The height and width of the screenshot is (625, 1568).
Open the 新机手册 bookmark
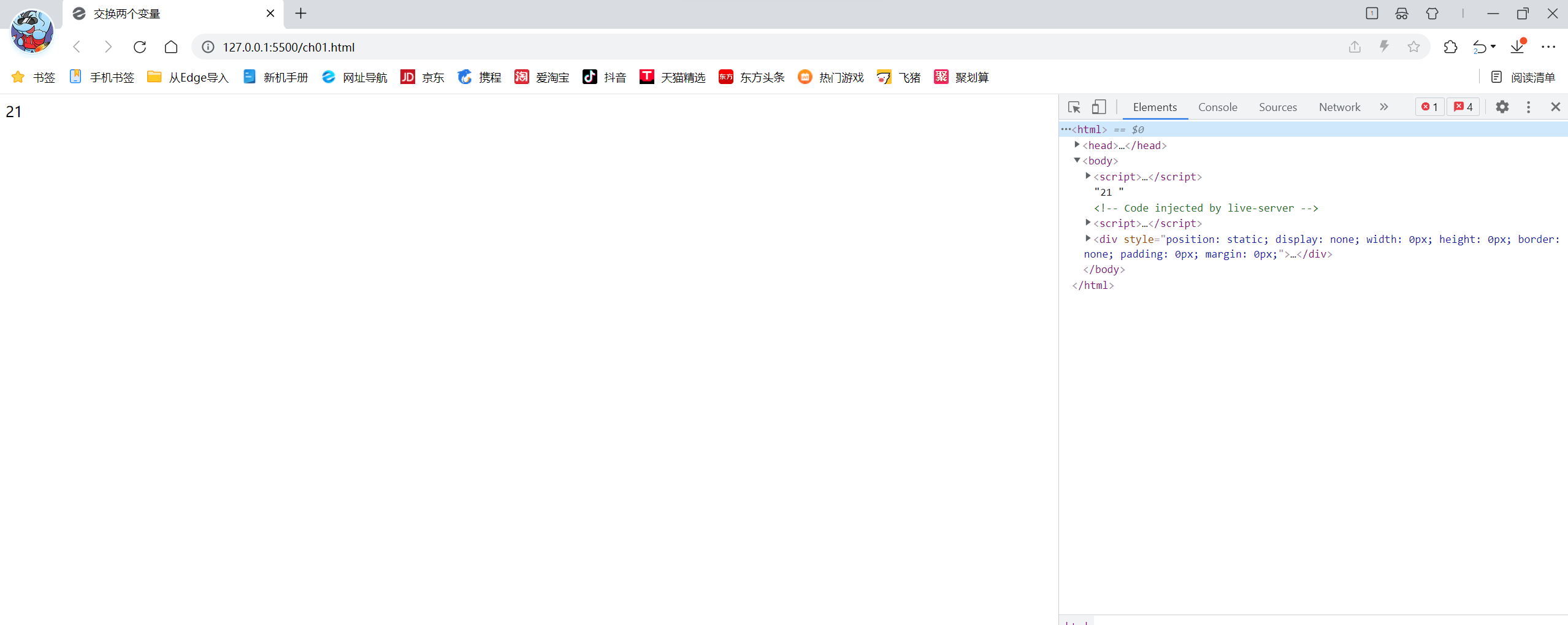(x=275, y=77)
